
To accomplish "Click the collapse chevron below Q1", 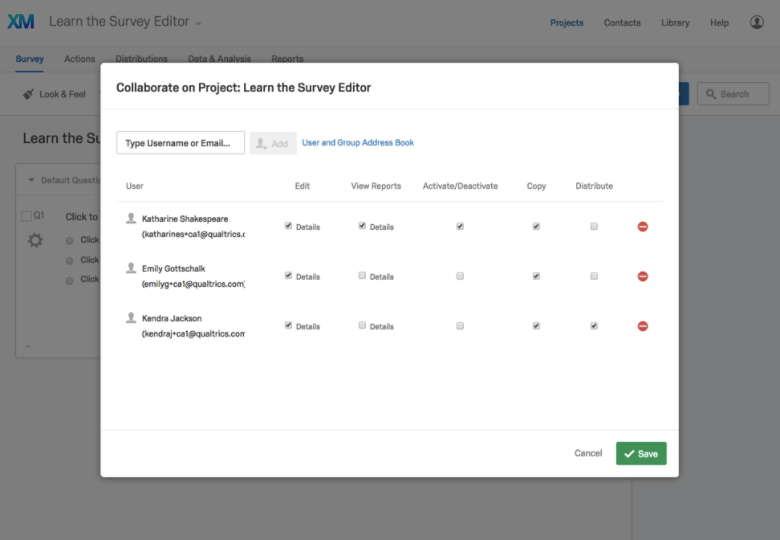I will pos(28,346).
